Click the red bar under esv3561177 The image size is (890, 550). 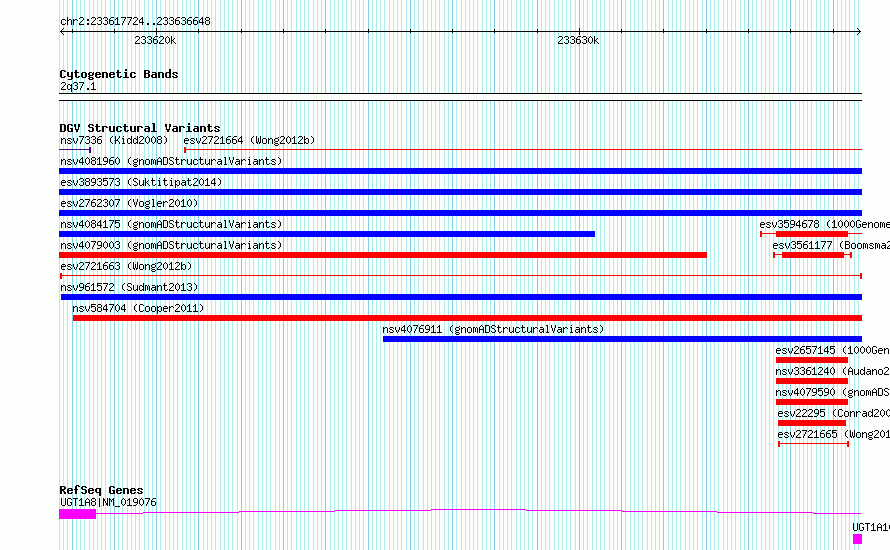[813, 255]
